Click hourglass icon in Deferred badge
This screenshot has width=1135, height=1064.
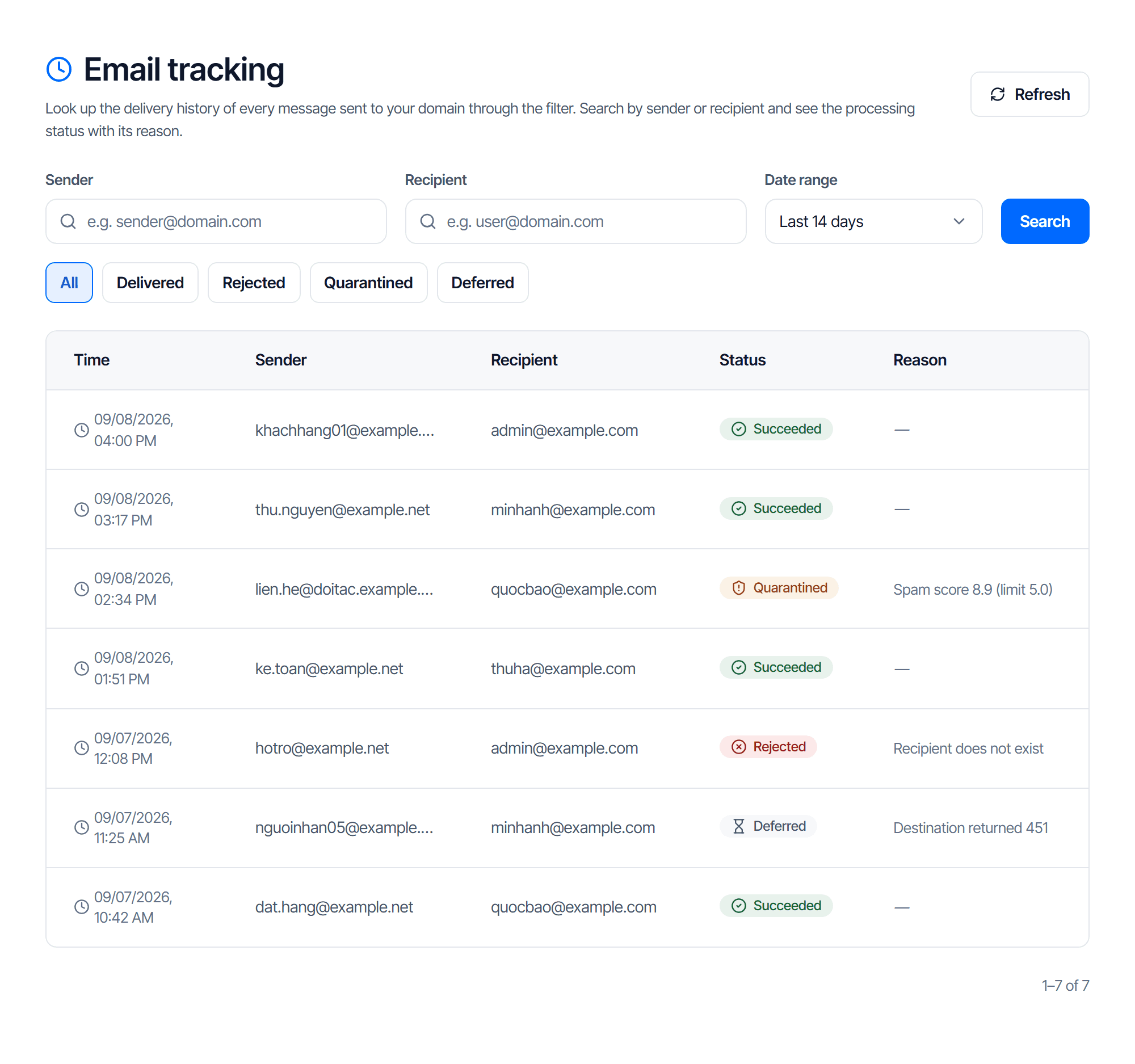[x=739, y=826]
